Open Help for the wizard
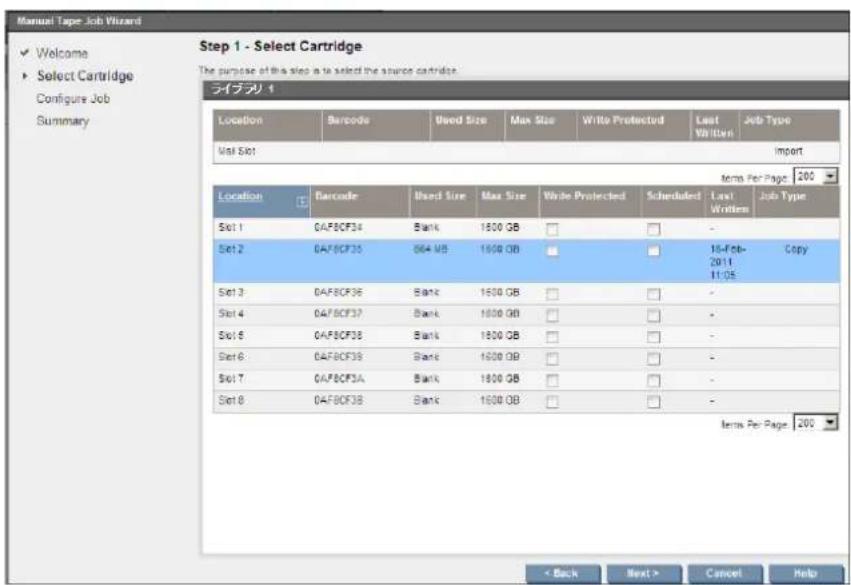The height and width of the screenshot is (585, 851). 806,574
